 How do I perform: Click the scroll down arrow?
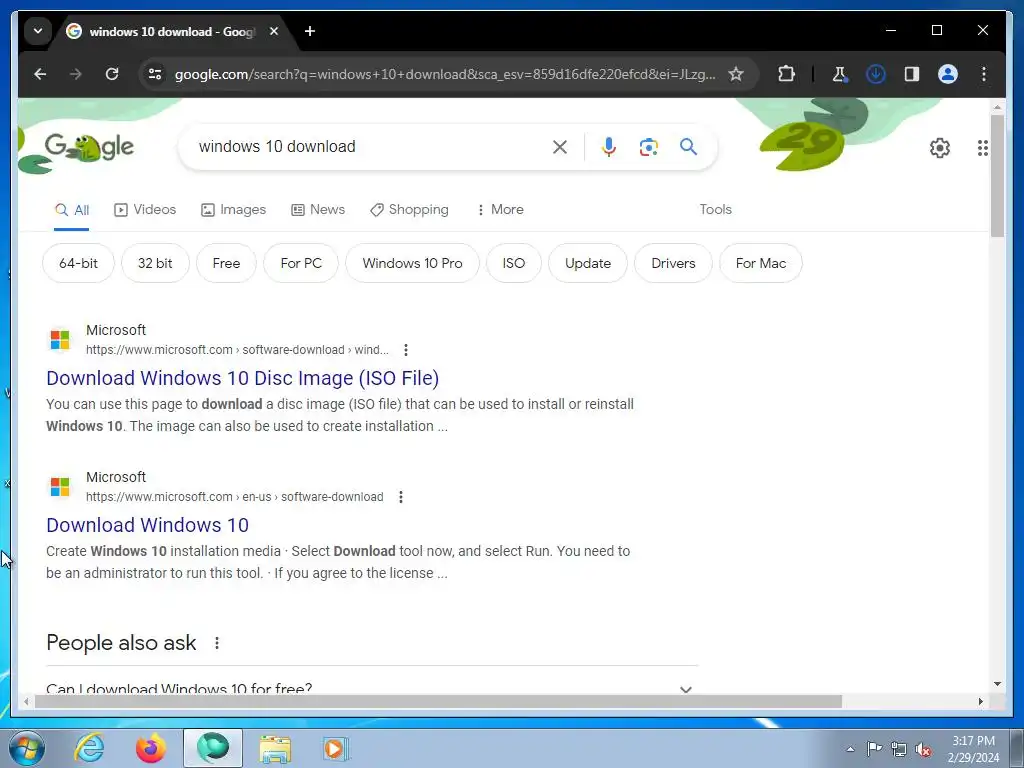click(997, 684)
